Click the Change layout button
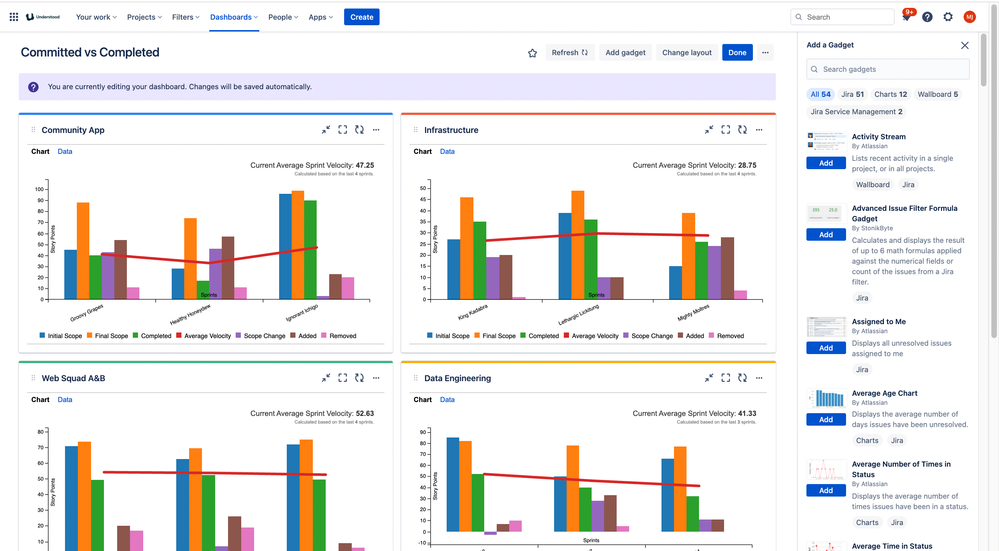This screenshot has width=999, height=551. coord(686,53)
